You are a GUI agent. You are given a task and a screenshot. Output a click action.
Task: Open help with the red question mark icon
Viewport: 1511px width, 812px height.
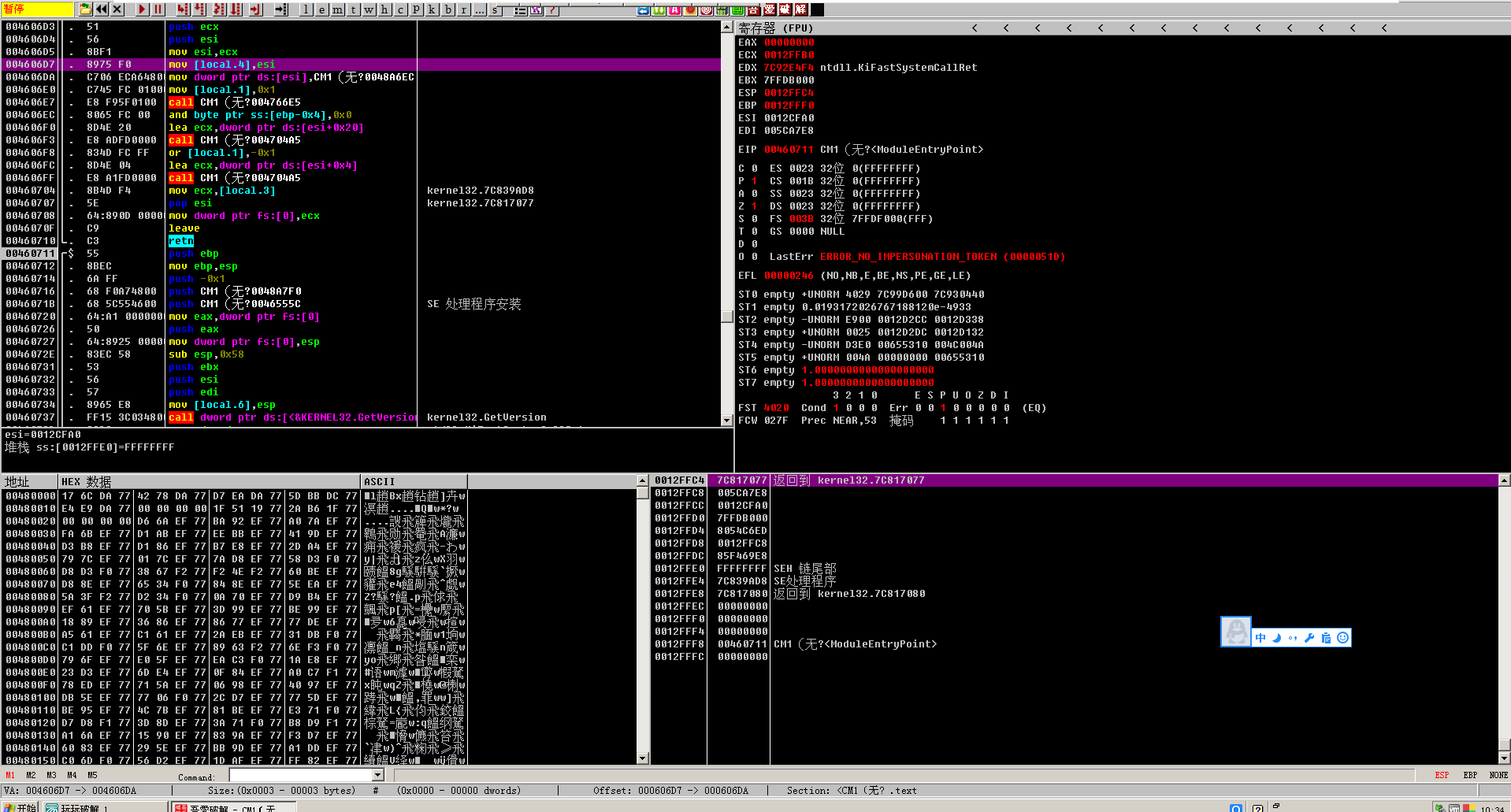(552, 10)
